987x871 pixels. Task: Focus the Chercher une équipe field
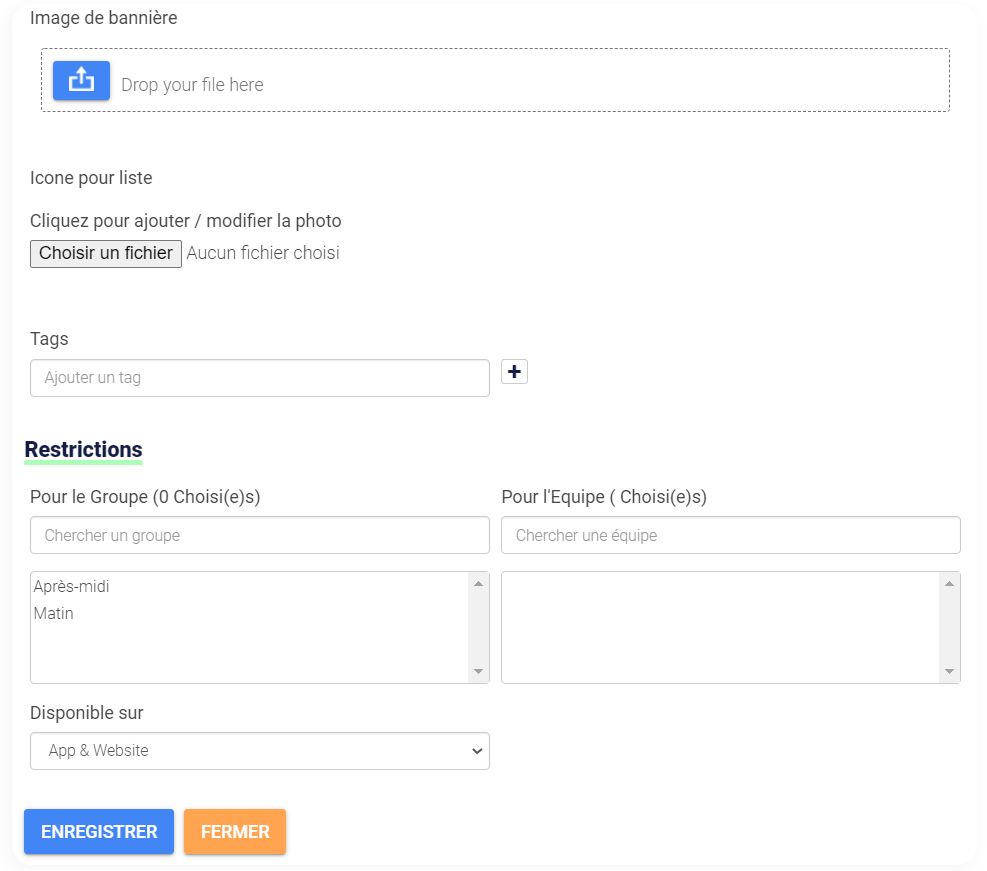pyautogui.click(x=731, y=536)
